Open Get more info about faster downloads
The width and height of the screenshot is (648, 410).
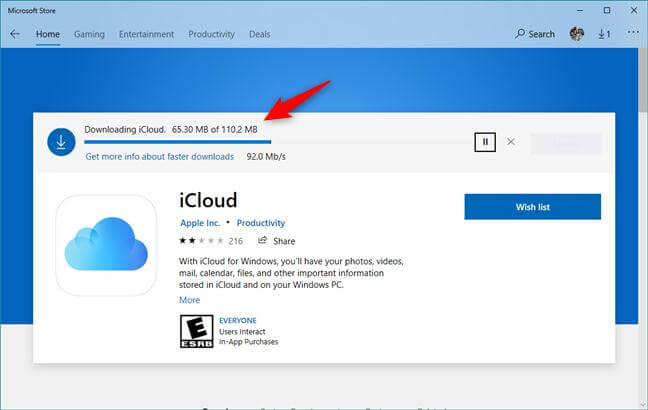[x=159, y=157]
